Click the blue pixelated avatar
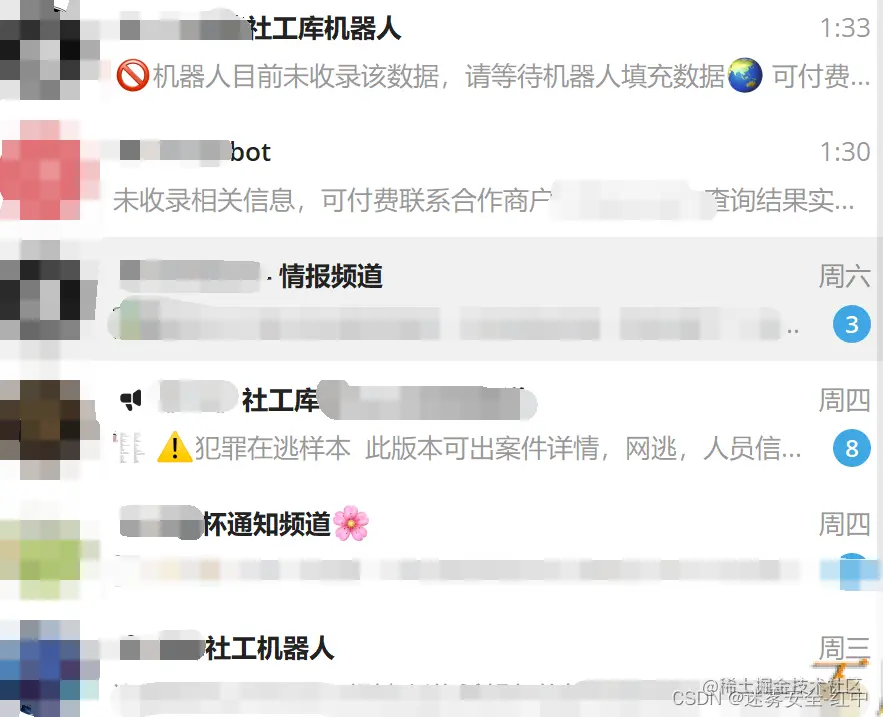883x717 pixels. coord(42,669)
